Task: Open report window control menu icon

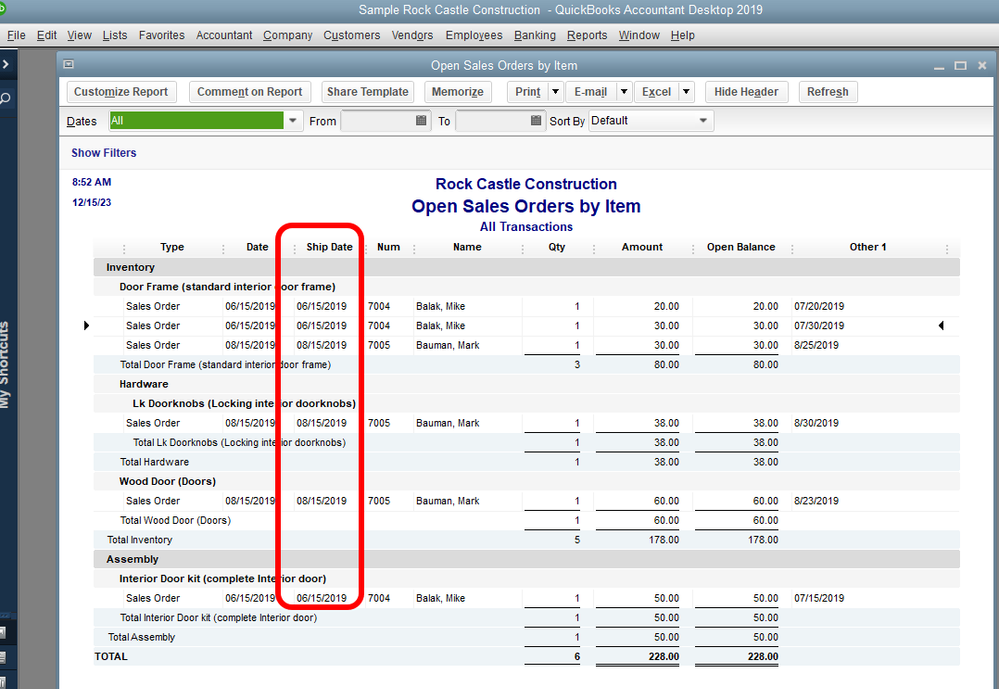Action: click(69, 64)
